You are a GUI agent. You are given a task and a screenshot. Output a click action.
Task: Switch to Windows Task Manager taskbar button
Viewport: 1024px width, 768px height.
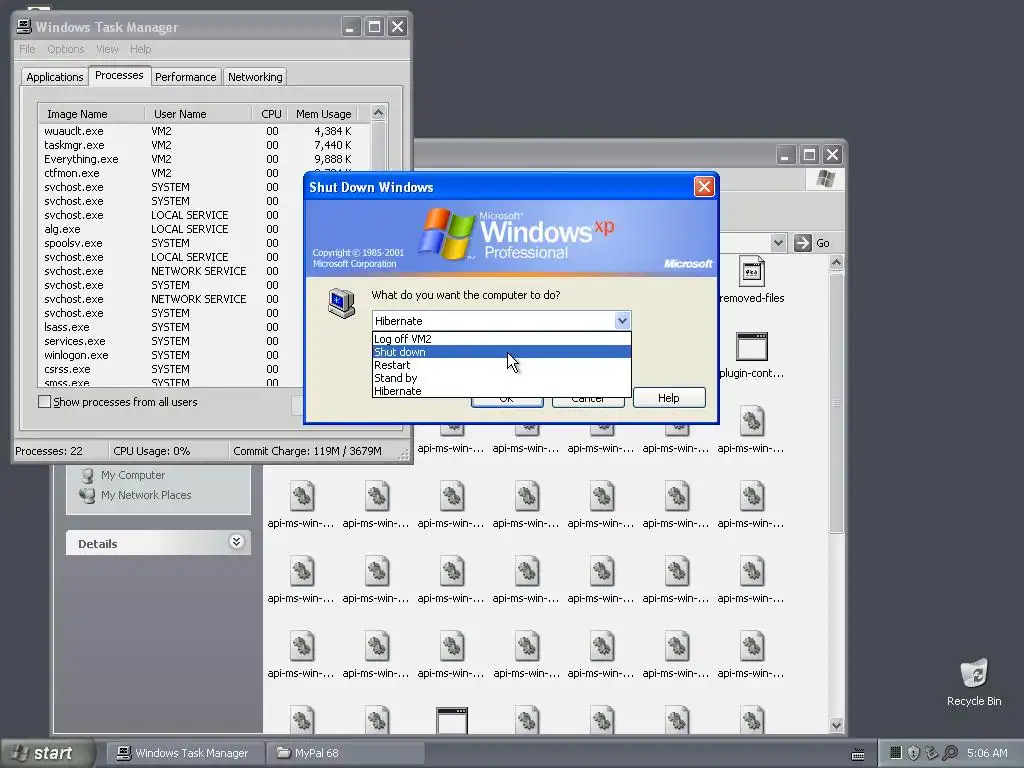185,753
